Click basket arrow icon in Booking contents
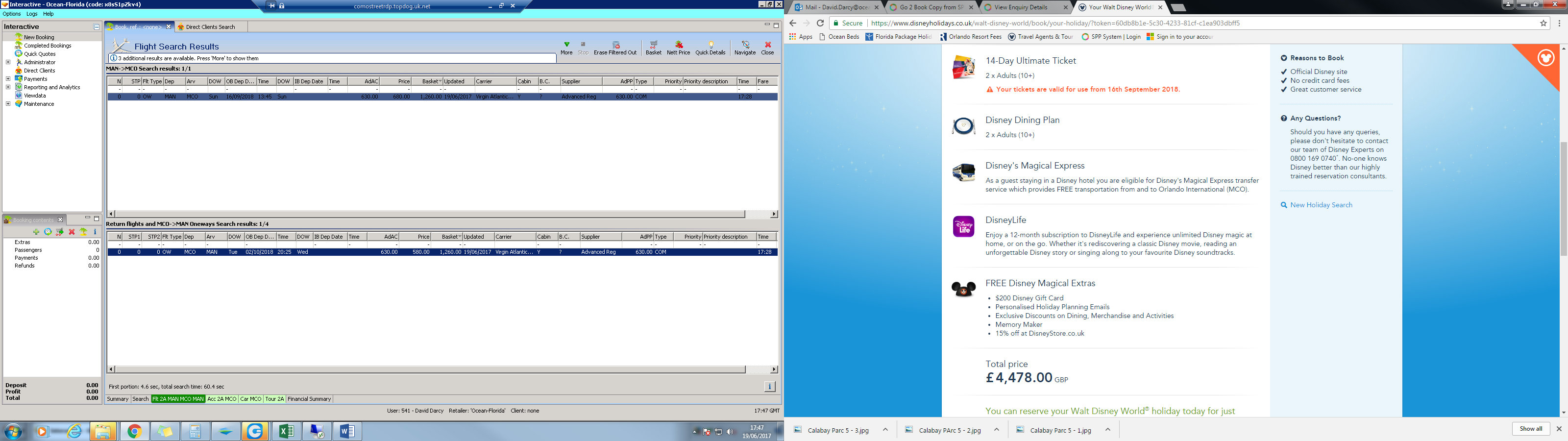Image resolution: width=1568 pixels, height=441 pixels. pyautogui.click(x=60, y=232)
